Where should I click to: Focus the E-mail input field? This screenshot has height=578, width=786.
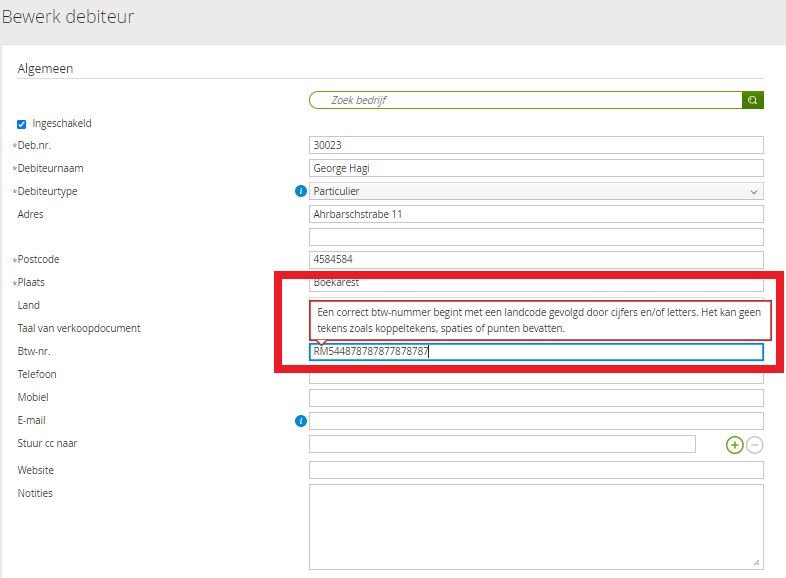[x=536, y=421]
